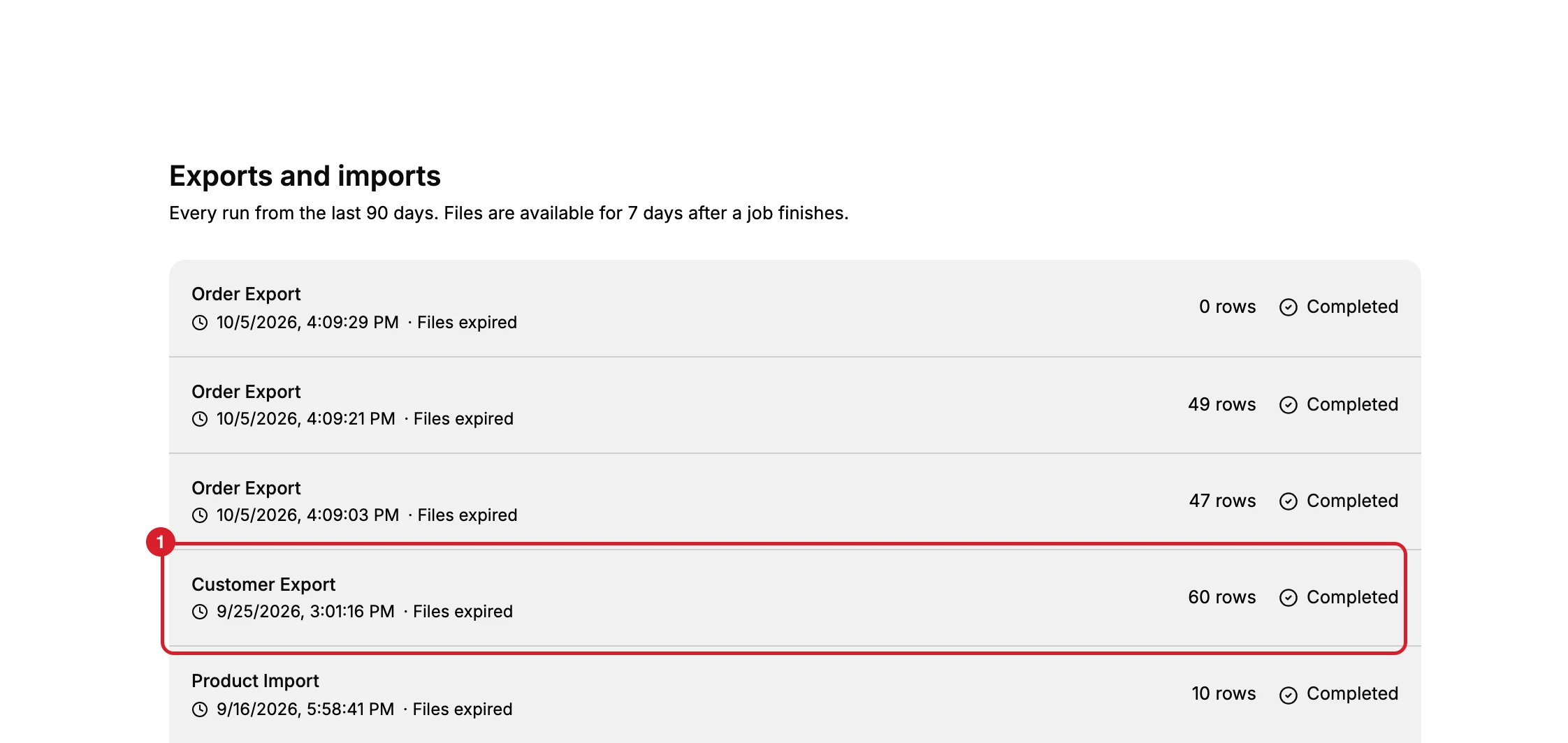Image resolution: width=1568 pixels, height=743 pixels.
Task: Click the timestamp 10/5/2026, 4:09:21 PM
Action: [x=305, y=419]
